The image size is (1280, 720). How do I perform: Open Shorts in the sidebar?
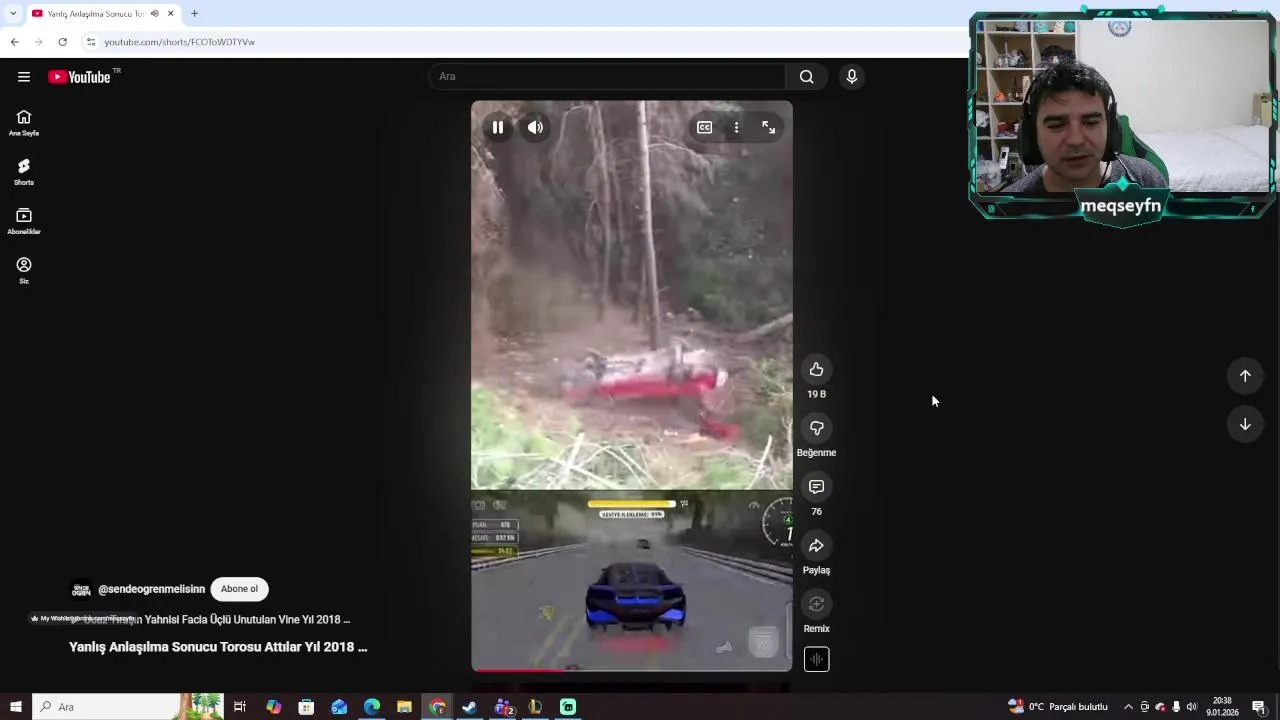pos(24,172)
